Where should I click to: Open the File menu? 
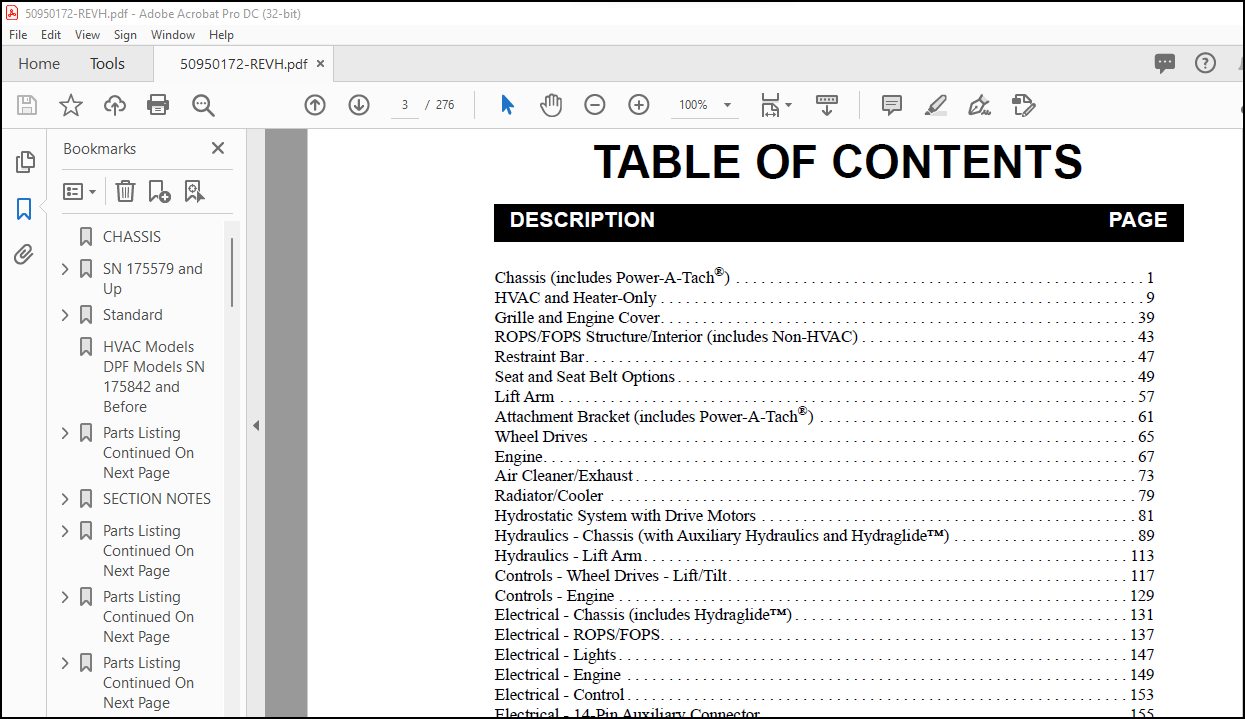pyautogui.click(x=18, y=35)
